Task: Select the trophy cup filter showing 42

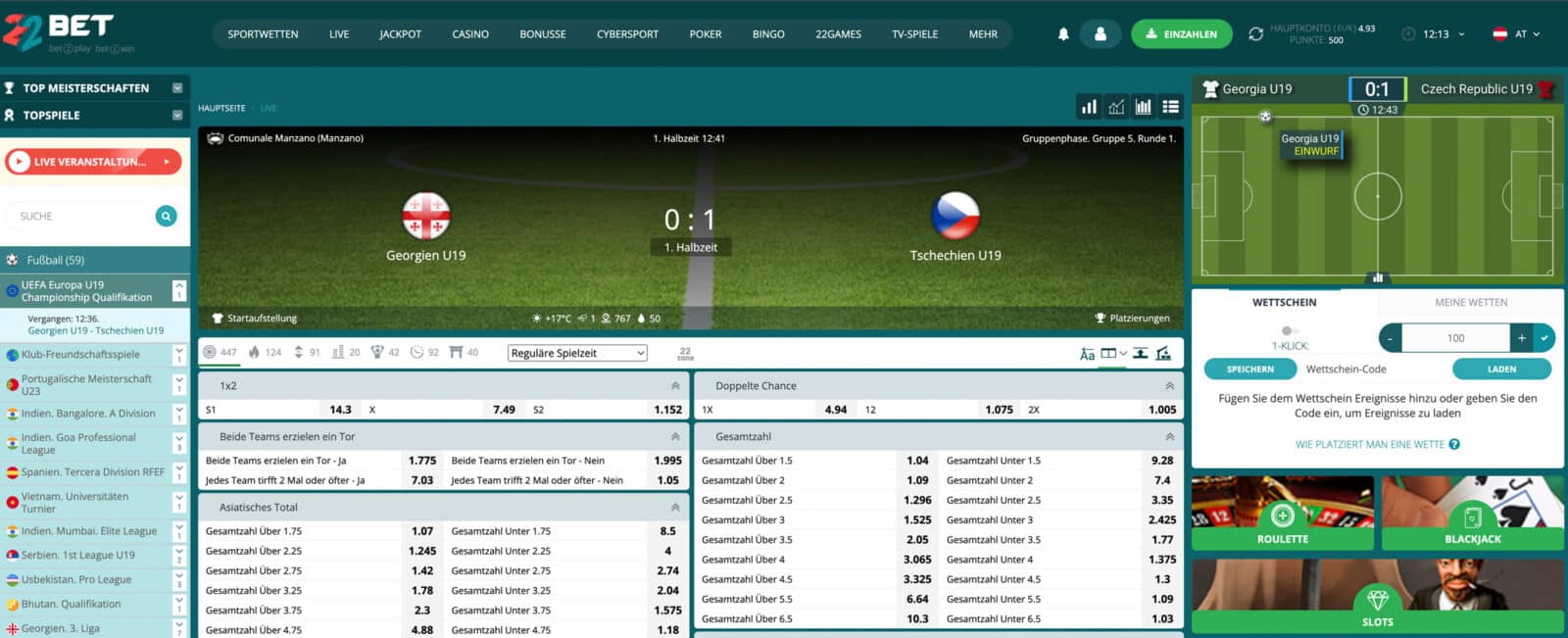Action: (x=385, y=352)
